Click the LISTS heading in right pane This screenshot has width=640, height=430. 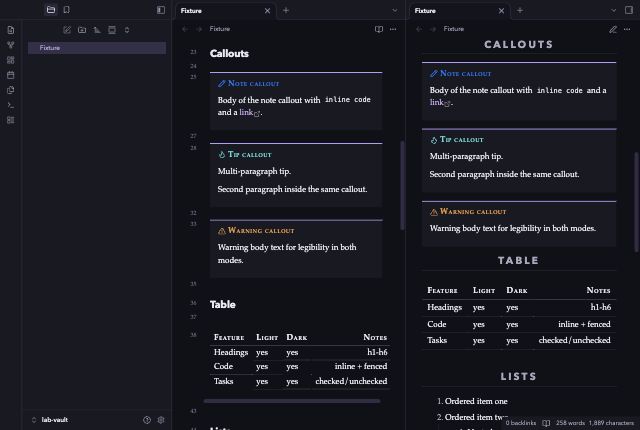518,376
